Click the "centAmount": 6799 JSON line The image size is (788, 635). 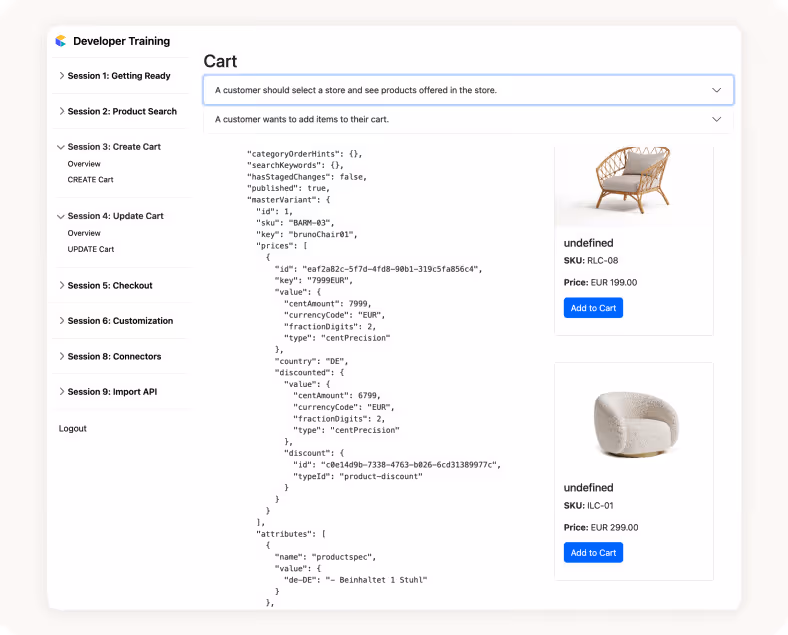pyautogui.click(x=337, y=395)
